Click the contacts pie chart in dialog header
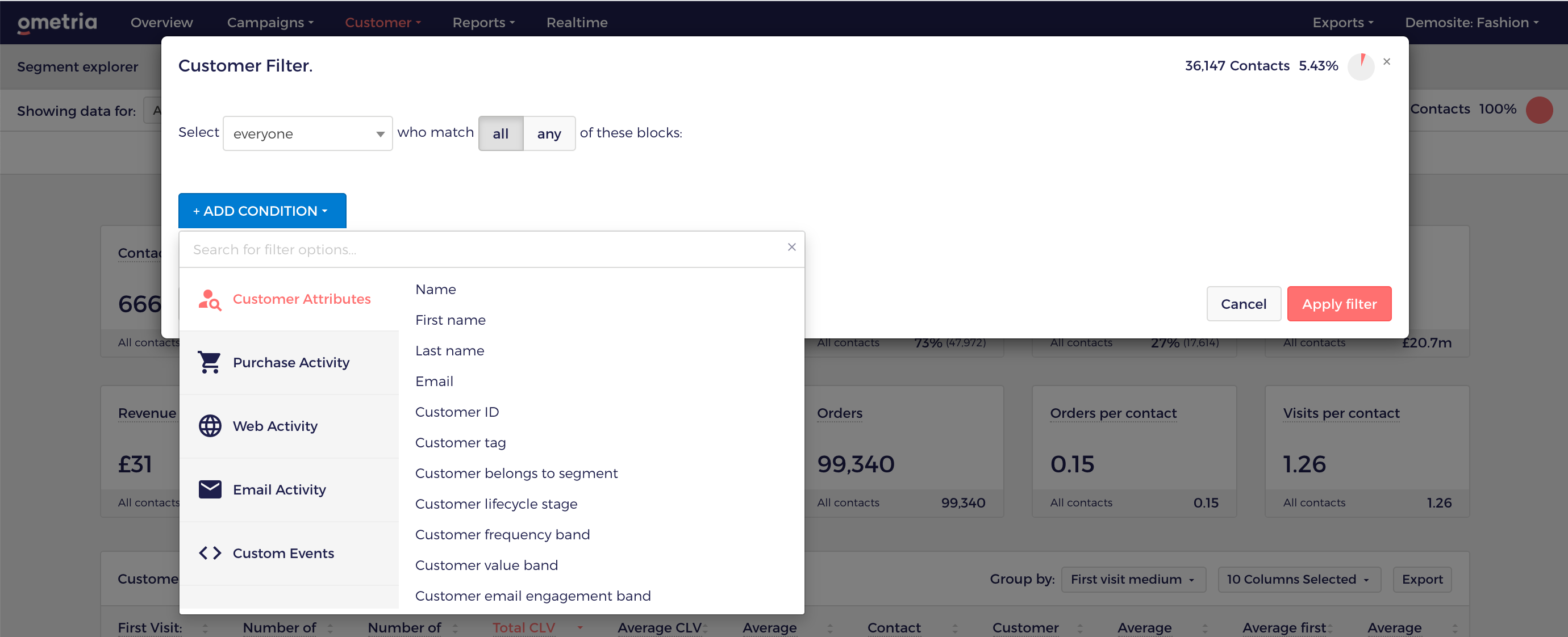Image resolution: width=1568 pixels, height=637 pixels. tap(1361, 66)
